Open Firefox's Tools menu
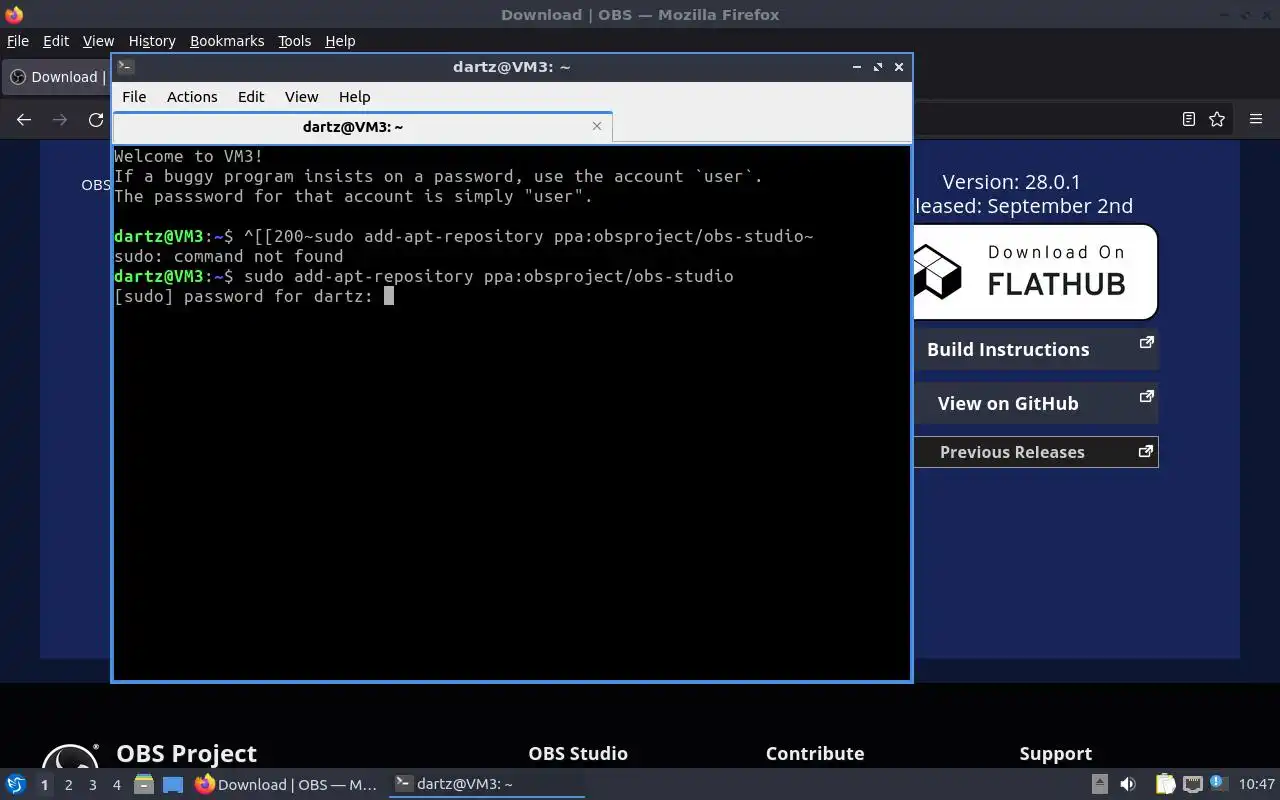The image size is (1280, 800). (x=294, y=41)
